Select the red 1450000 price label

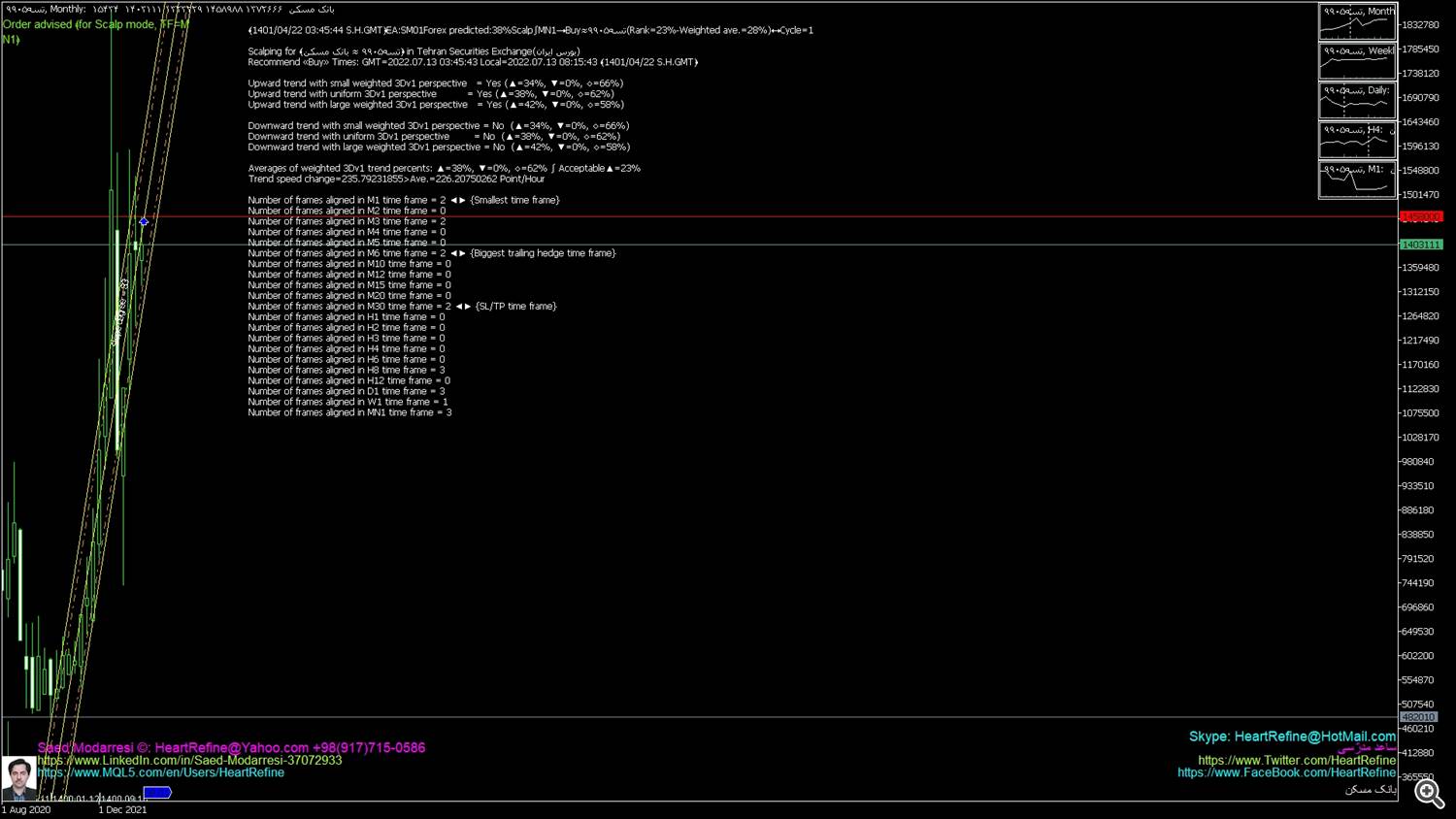(x=1421, y=217)
